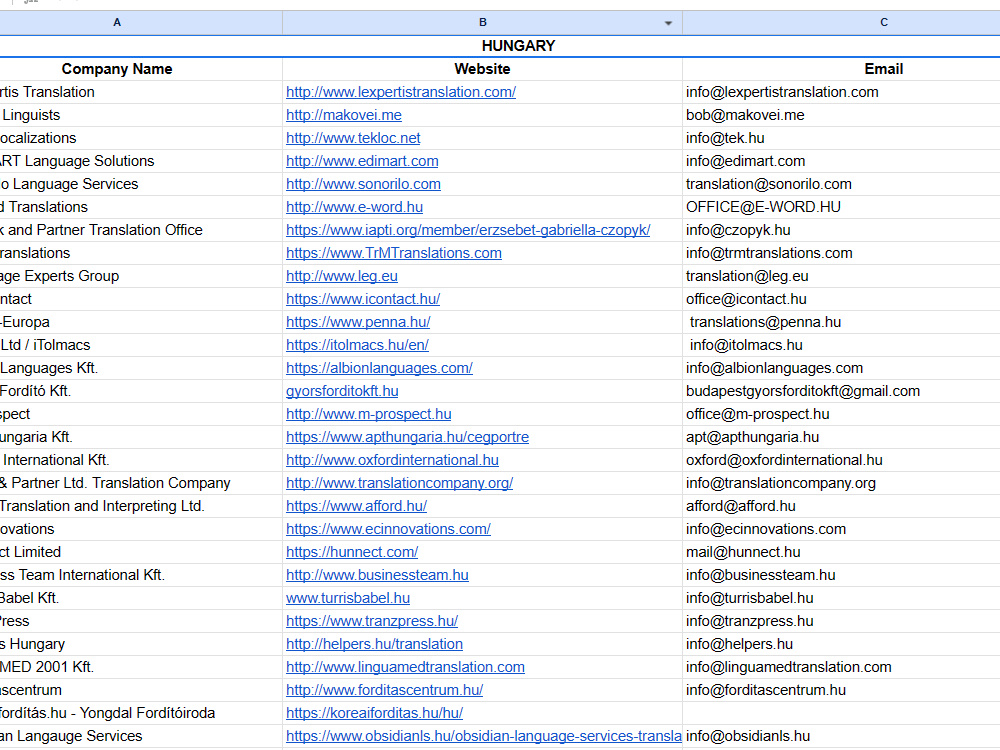Select cell afford@afford.hu
This screenshot has width=1000, height=750.
(x=841, y=506)
